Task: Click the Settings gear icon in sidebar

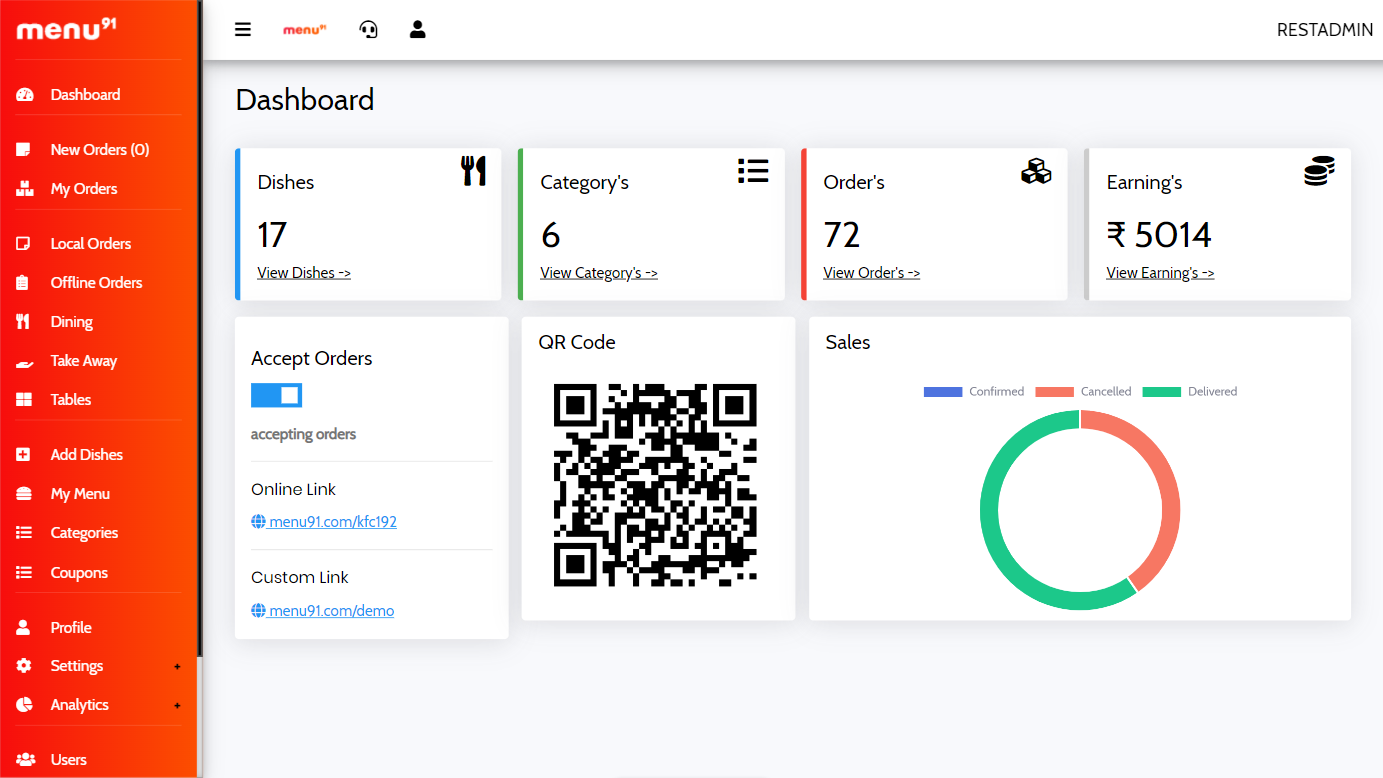Action: [24, 666]
